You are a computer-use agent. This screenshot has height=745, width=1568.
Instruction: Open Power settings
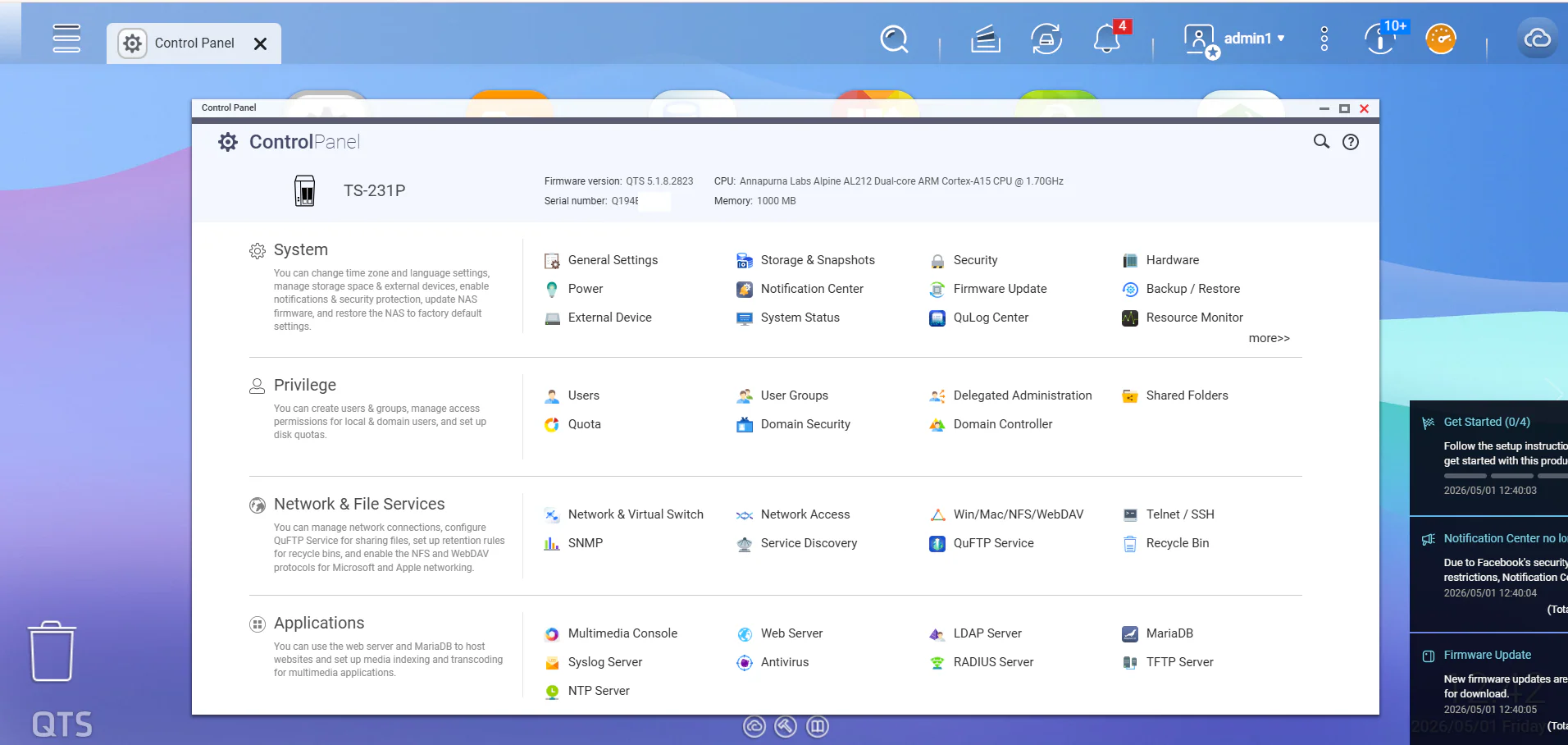click(574, 289)
